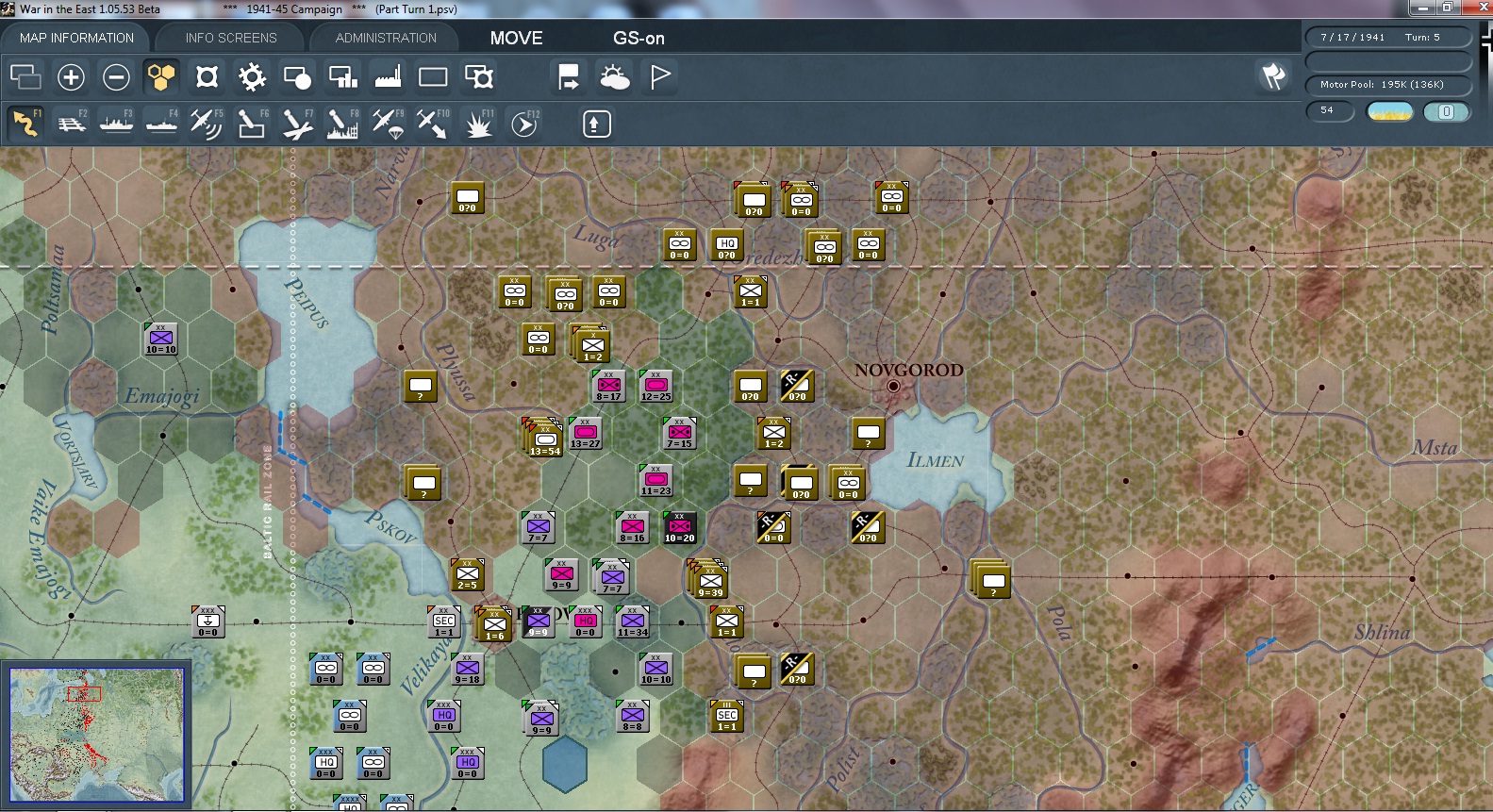
Task: Click the boxed up-arrow toolbar button
Action: coord(596,124)
